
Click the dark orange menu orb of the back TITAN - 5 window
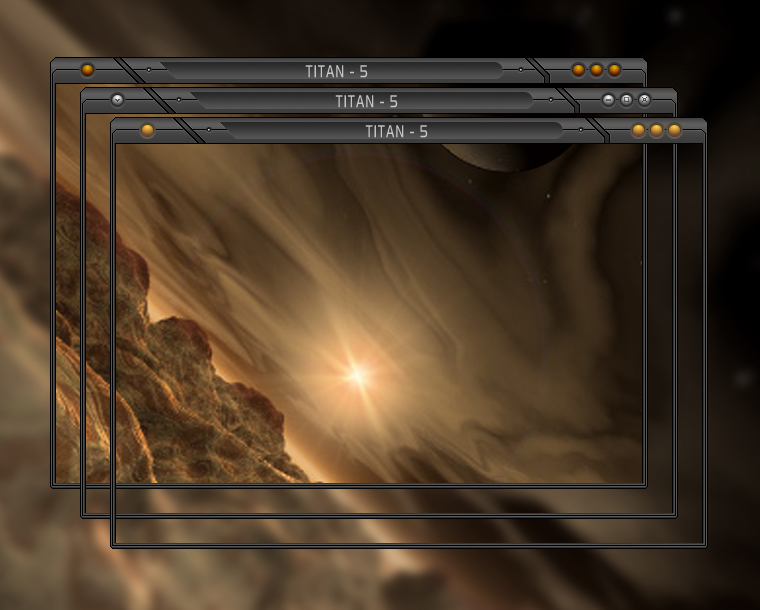tap(87, 70)
